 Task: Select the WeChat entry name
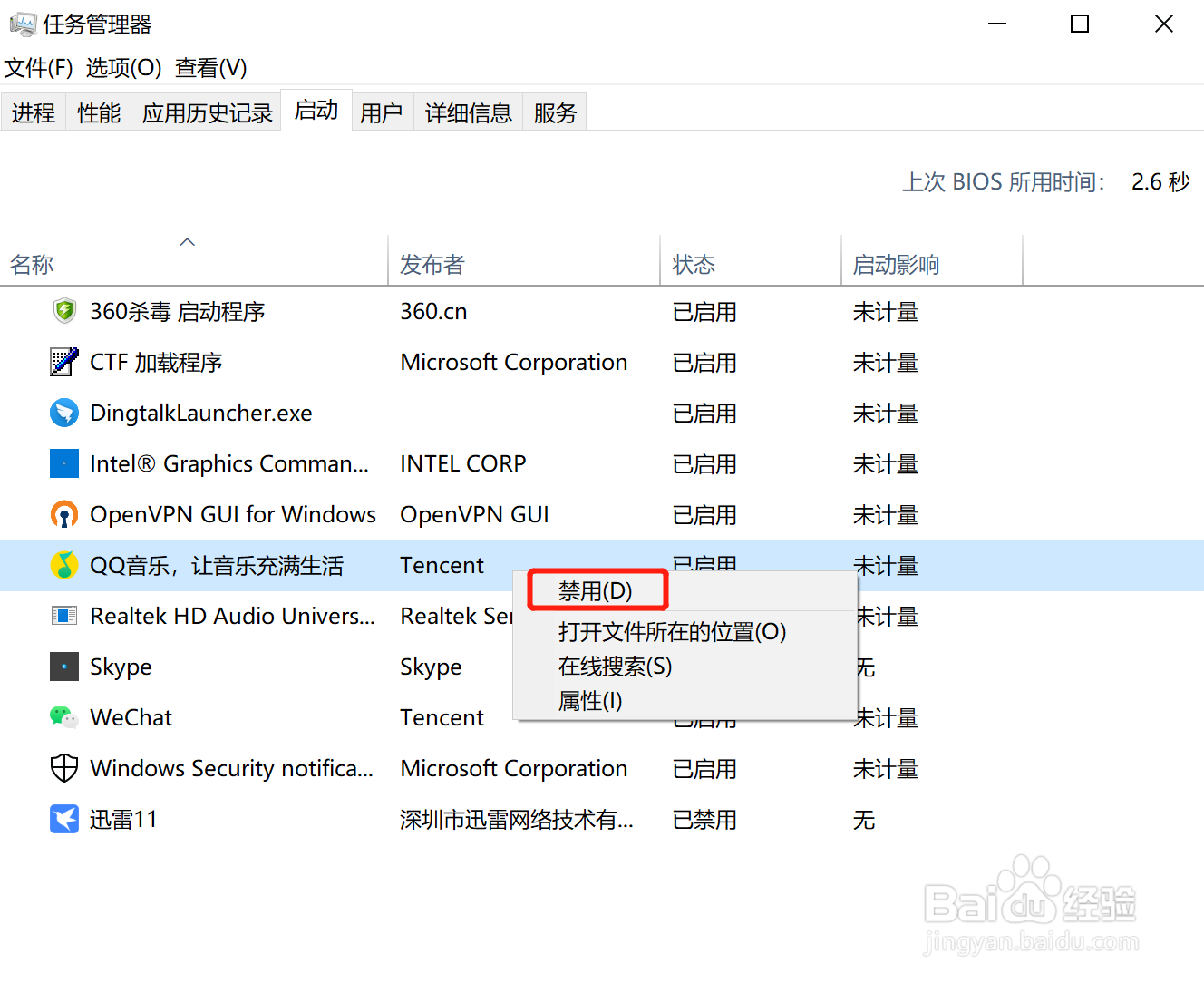click(x=131, y=718)
